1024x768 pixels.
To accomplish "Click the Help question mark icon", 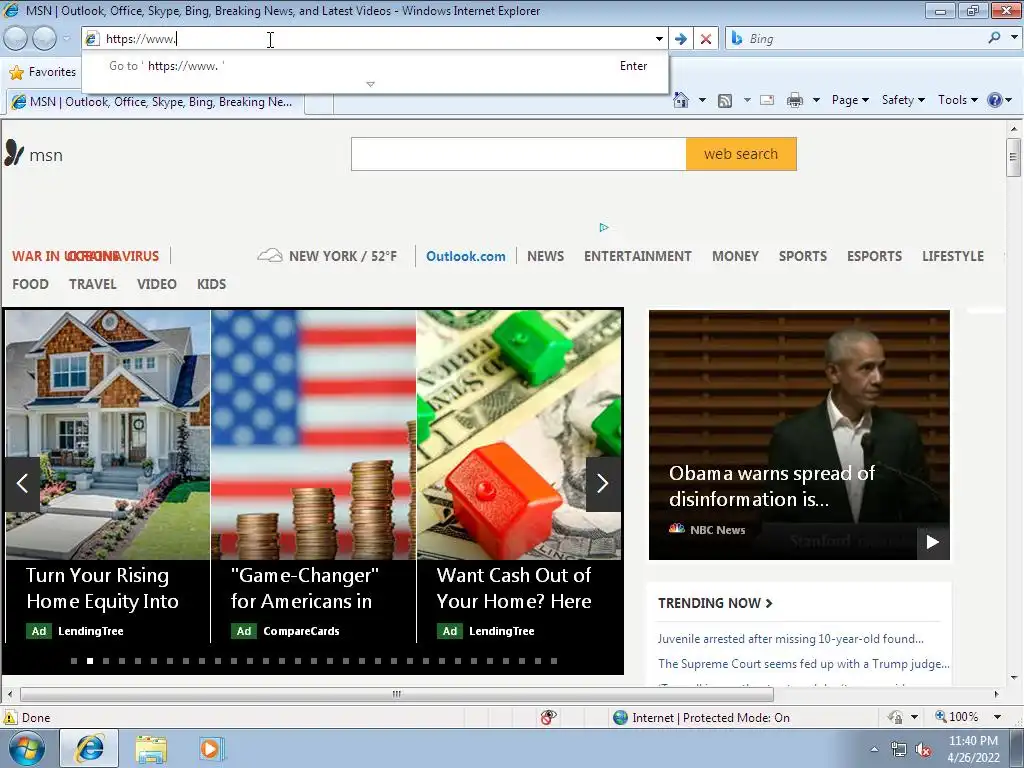I will (995, 100).
